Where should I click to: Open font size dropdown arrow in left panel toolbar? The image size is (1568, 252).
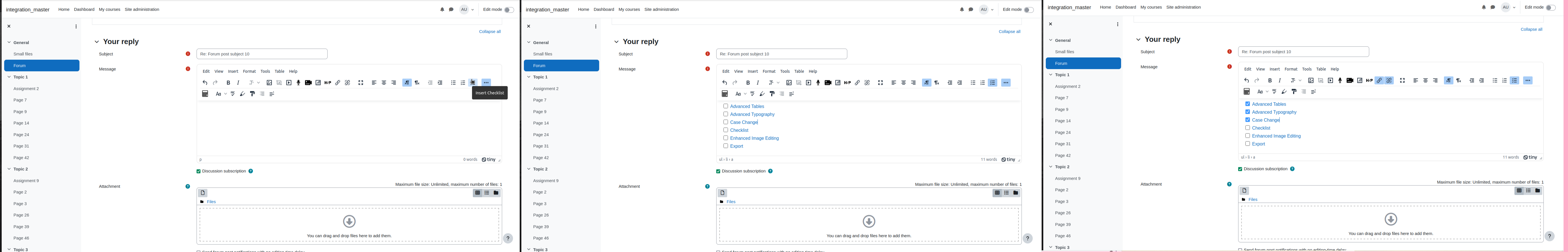(259, 83)
